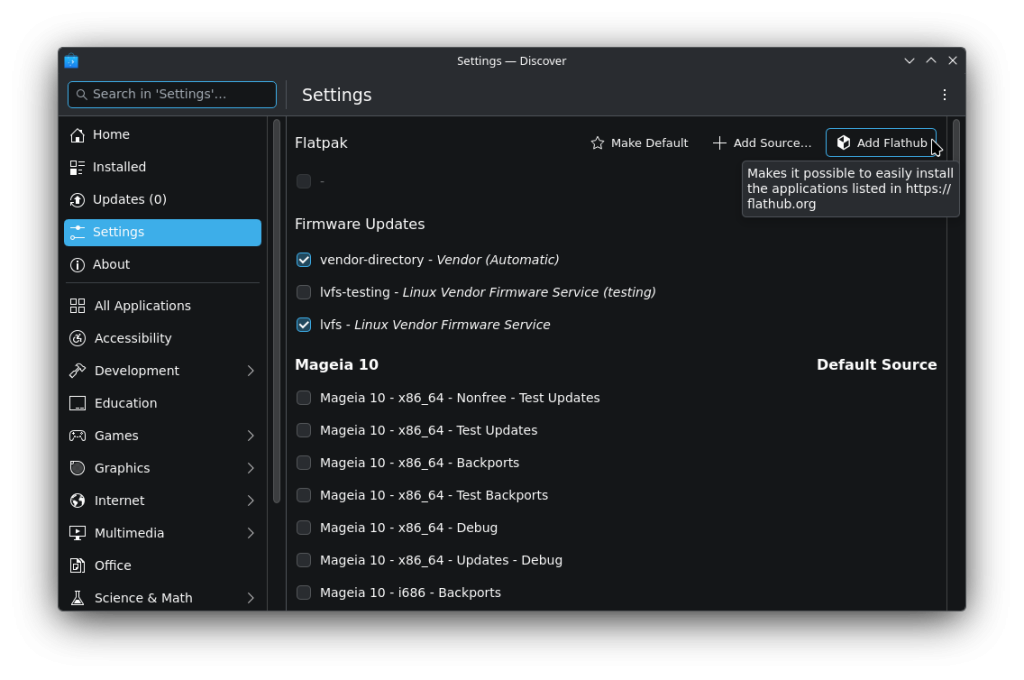Click the plus icon on Add Source

(x=719, y=143)
